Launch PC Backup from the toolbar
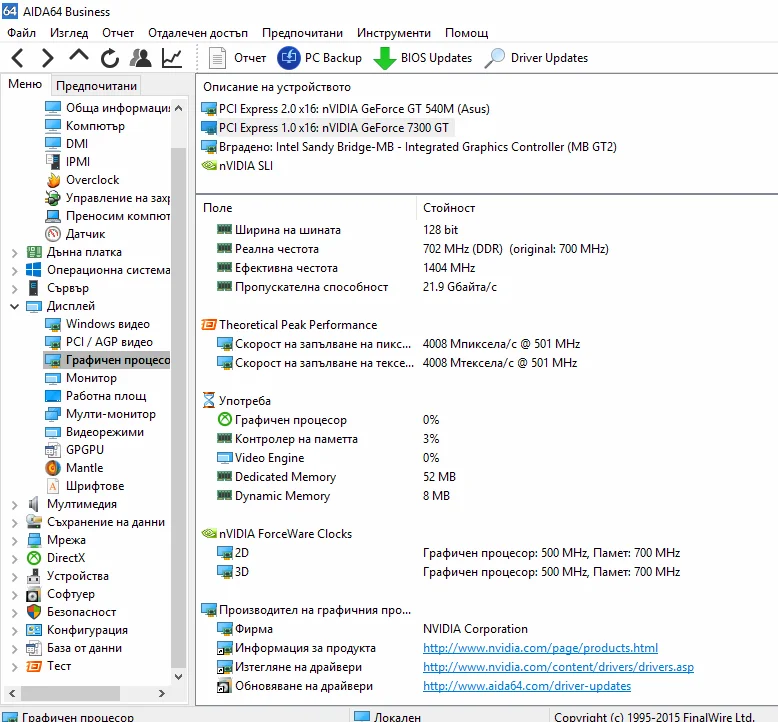The height and width of the screenshot is (722, 778). click(320, 58)
